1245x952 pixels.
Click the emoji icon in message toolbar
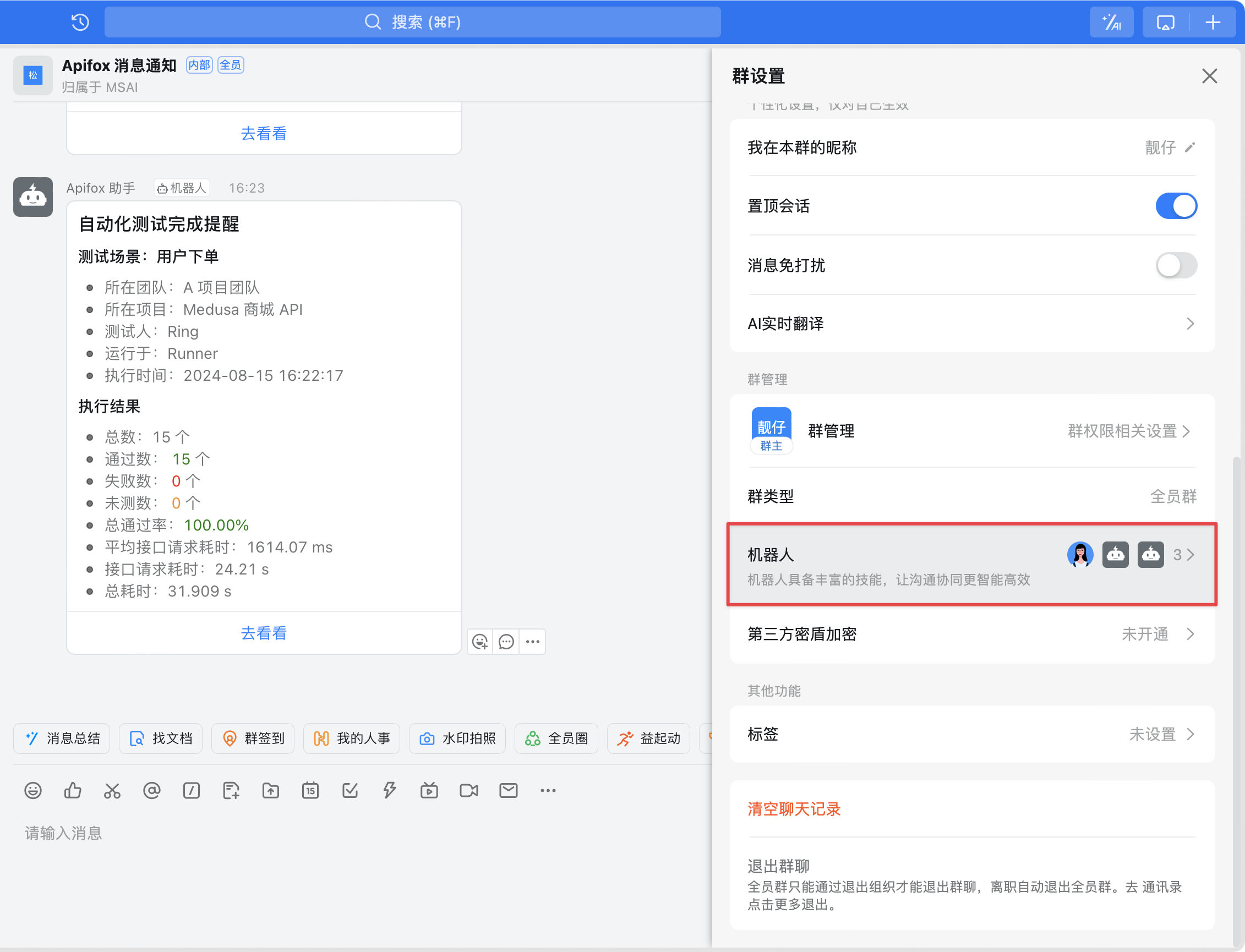[x=33, y=791]
